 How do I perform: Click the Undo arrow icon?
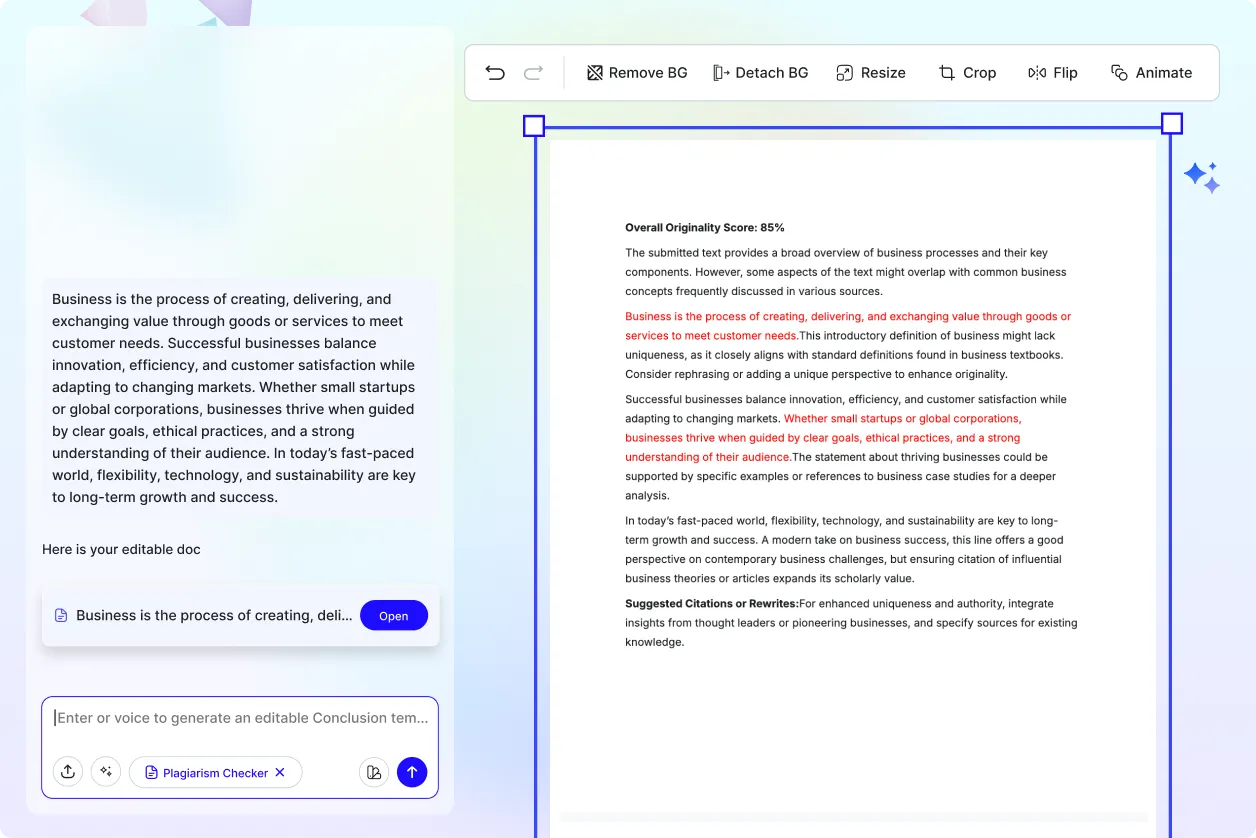pos(495,72)
